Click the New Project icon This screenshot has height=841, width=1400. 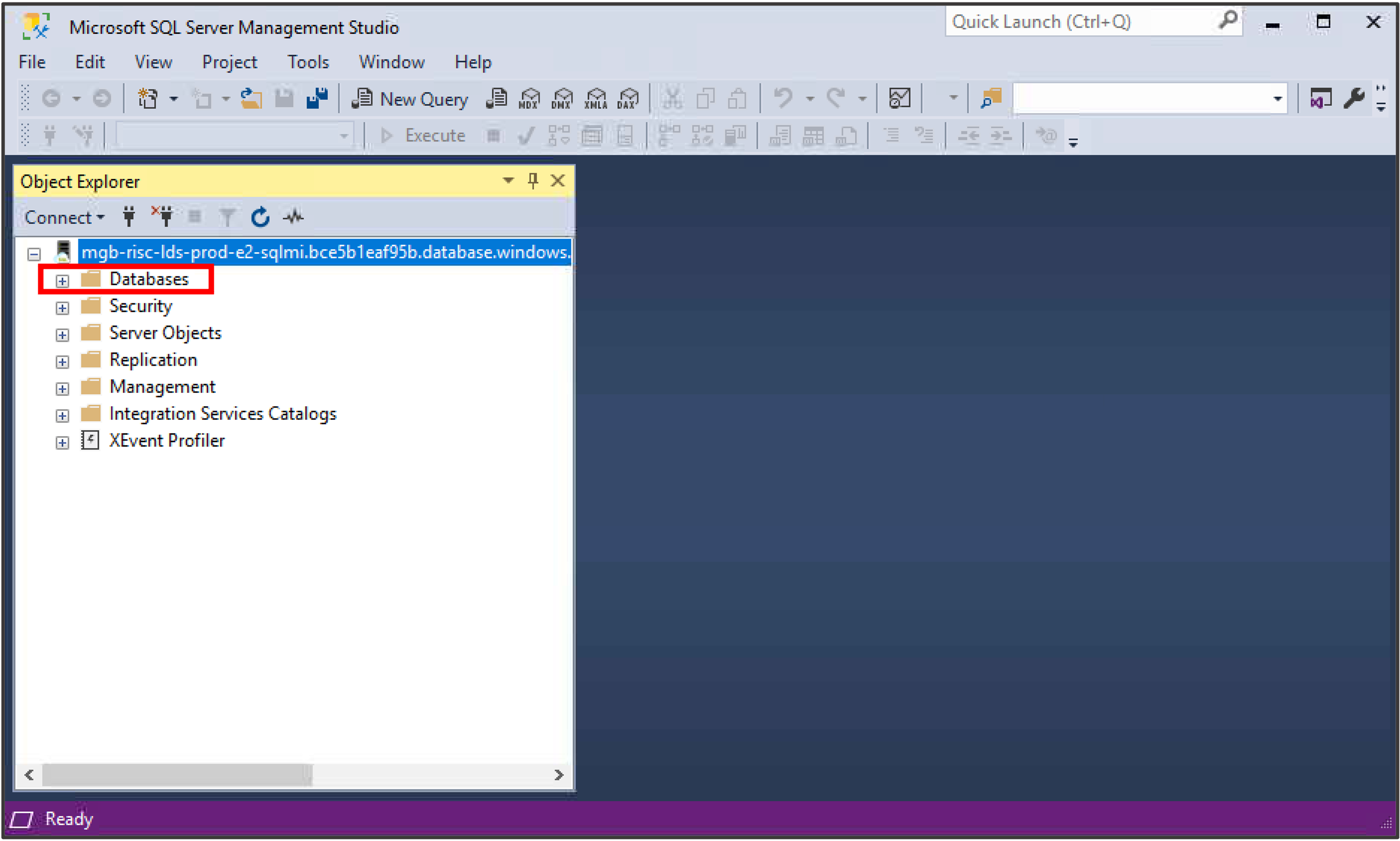coord(148,99)
